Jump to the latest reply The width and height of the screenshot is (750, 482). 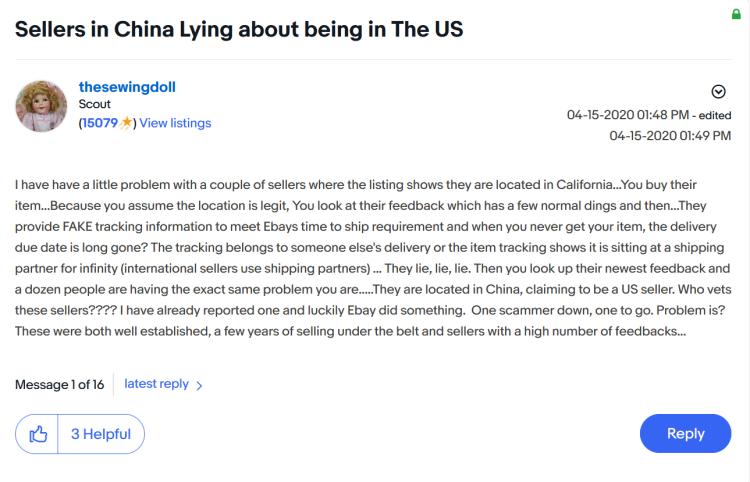[156, 384]
